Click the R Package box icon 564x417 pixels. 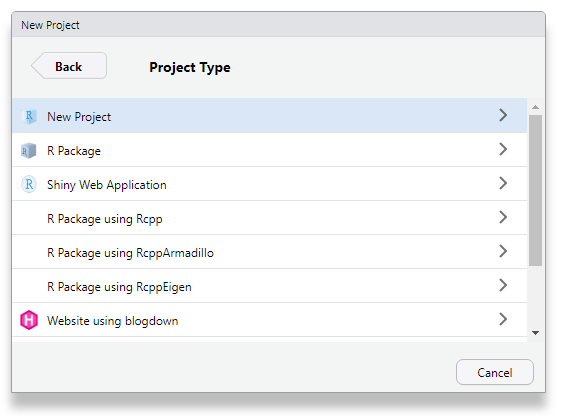click(x=29, y=150)
